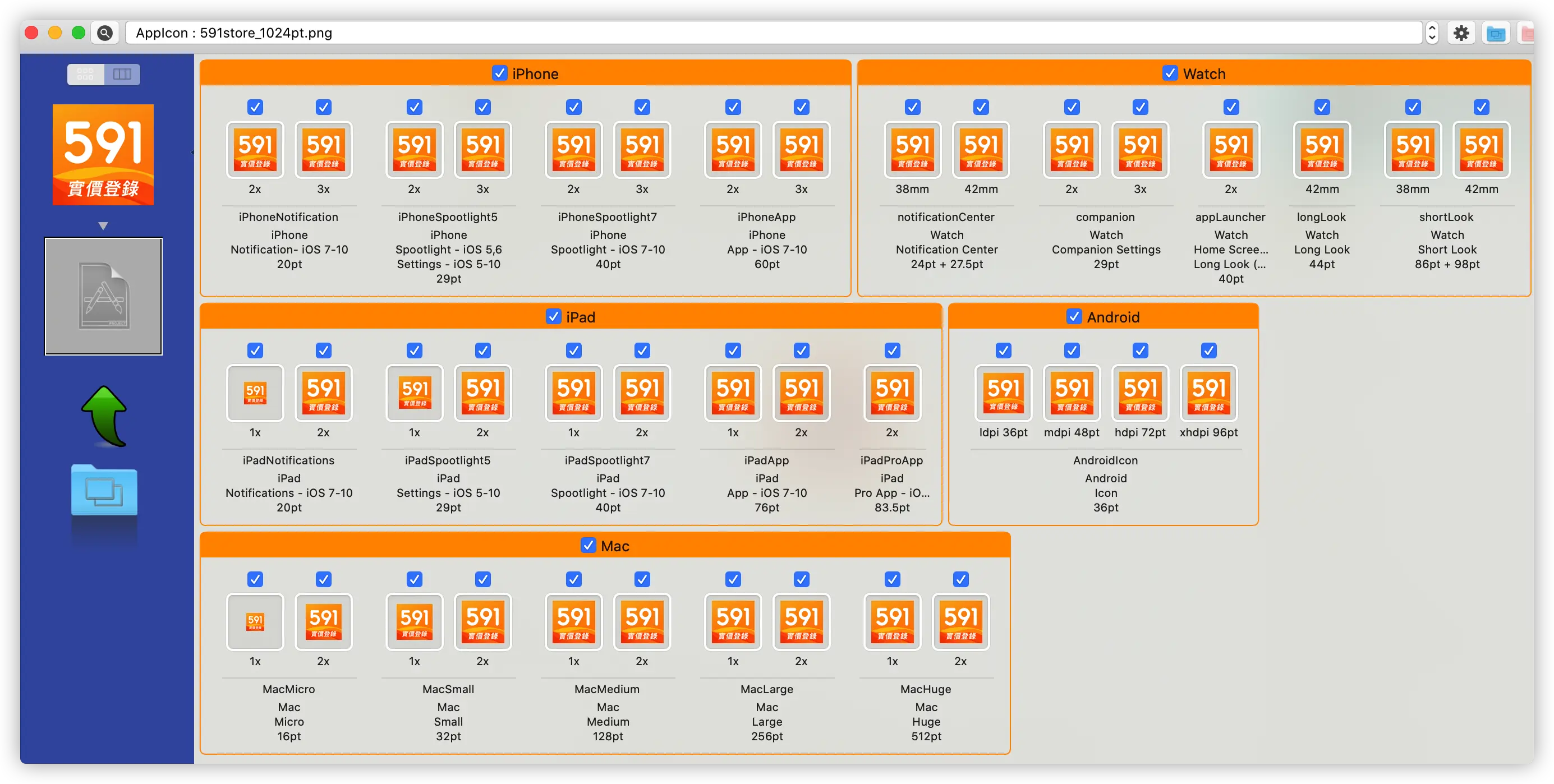Screen dimensions: 1554x784
Task: Click the iPadProApp 2x icon preview
Action: 891,393
